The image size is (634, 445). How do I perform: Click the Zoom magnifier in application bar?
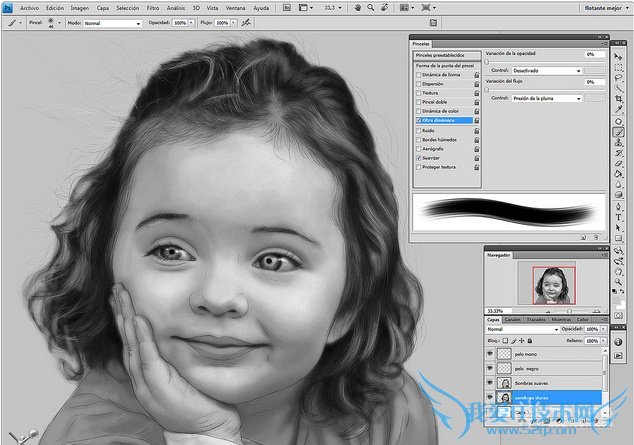(x=370, y=8)
